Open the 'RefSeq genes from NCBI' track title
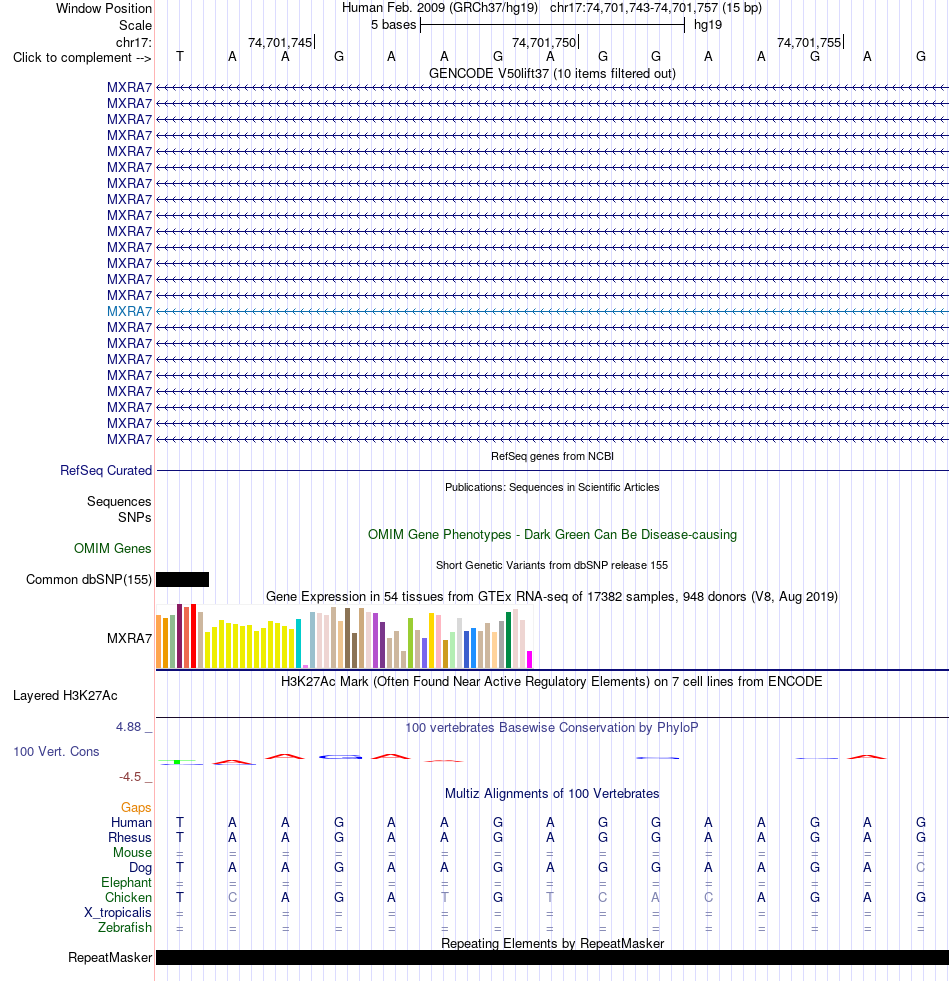 [552, 456]
